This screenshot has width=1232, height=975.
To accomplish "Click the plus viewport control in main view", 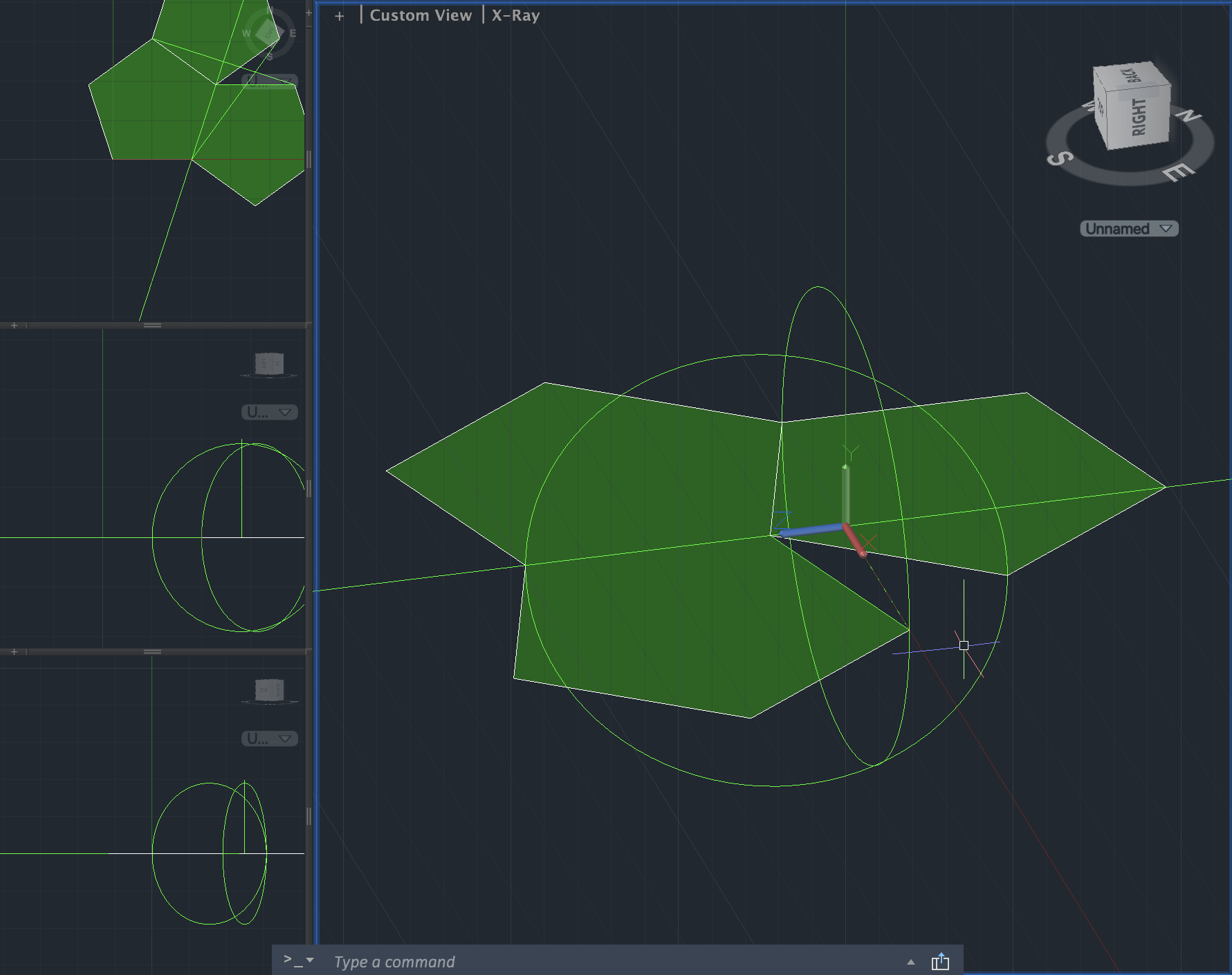I will (x=339, y=16).
